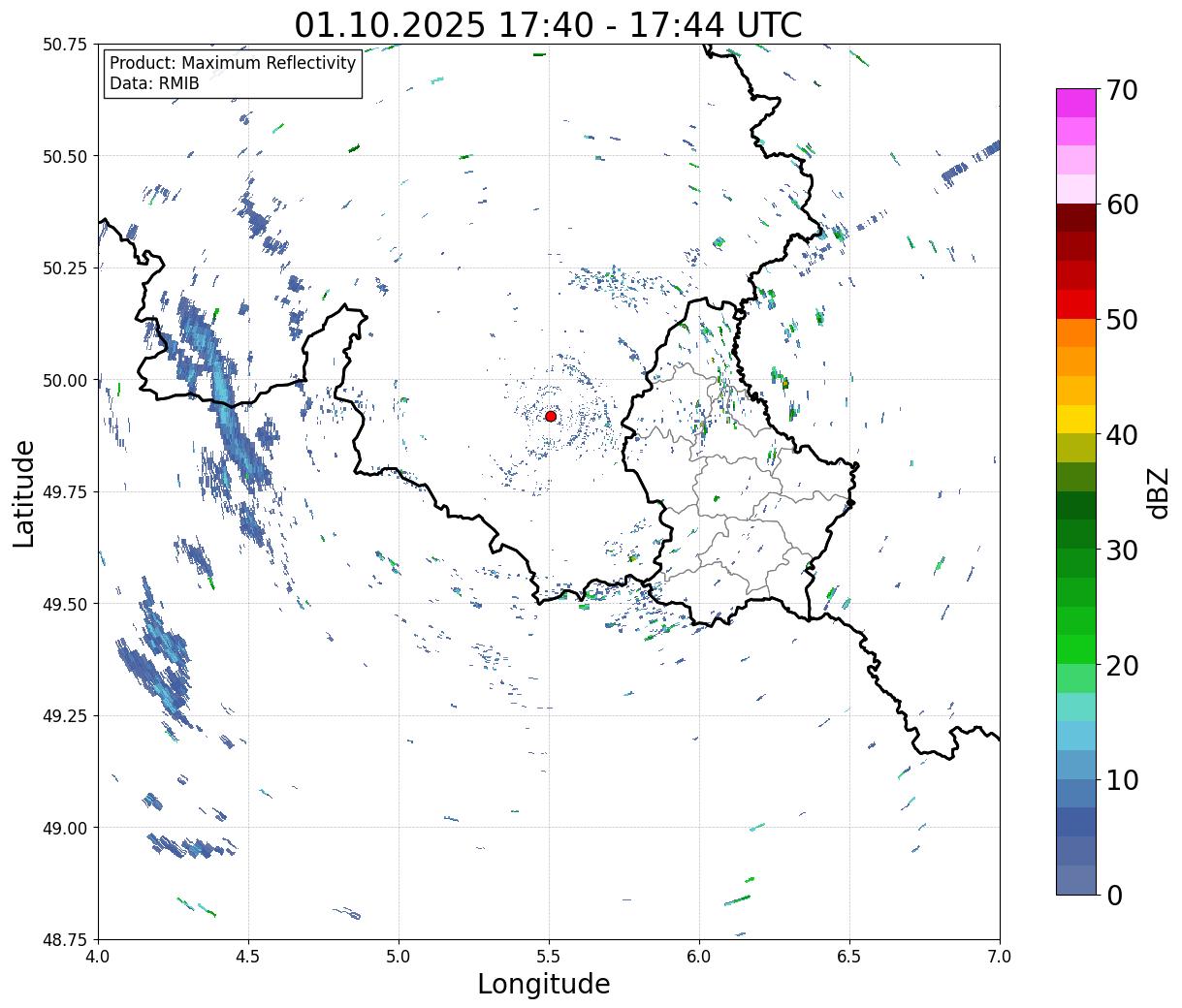Click the 0 tick label on colorbar
This screenshot has width=1182, height=1008.
pos(1114,895)
